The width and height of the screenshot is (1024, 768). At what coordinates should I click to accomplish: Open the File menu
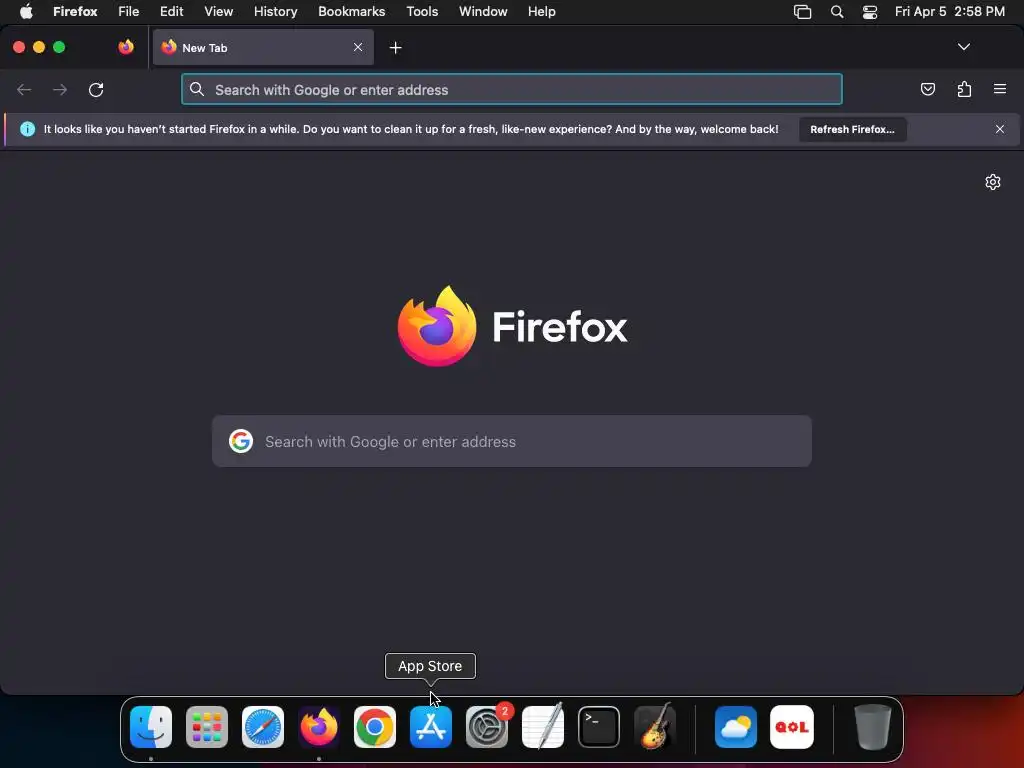coord(129,12)
